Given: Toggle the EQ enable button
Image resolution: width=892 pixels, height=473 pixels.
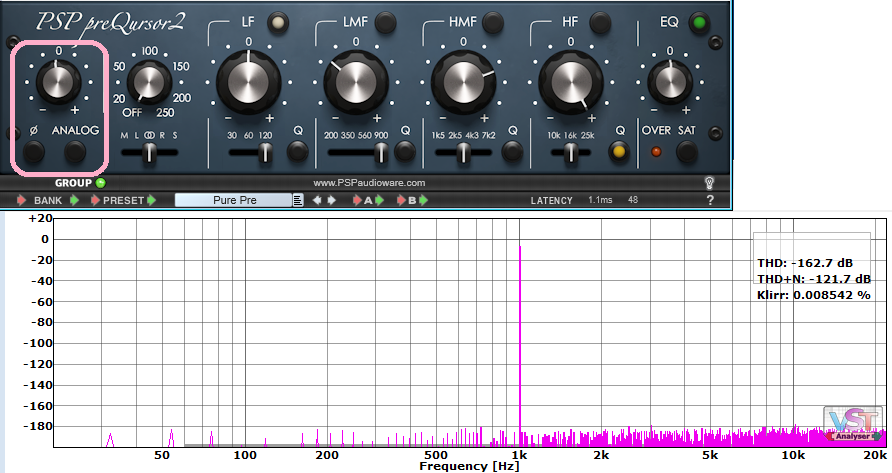Looking at the screenshot, I should coord(699,22).
